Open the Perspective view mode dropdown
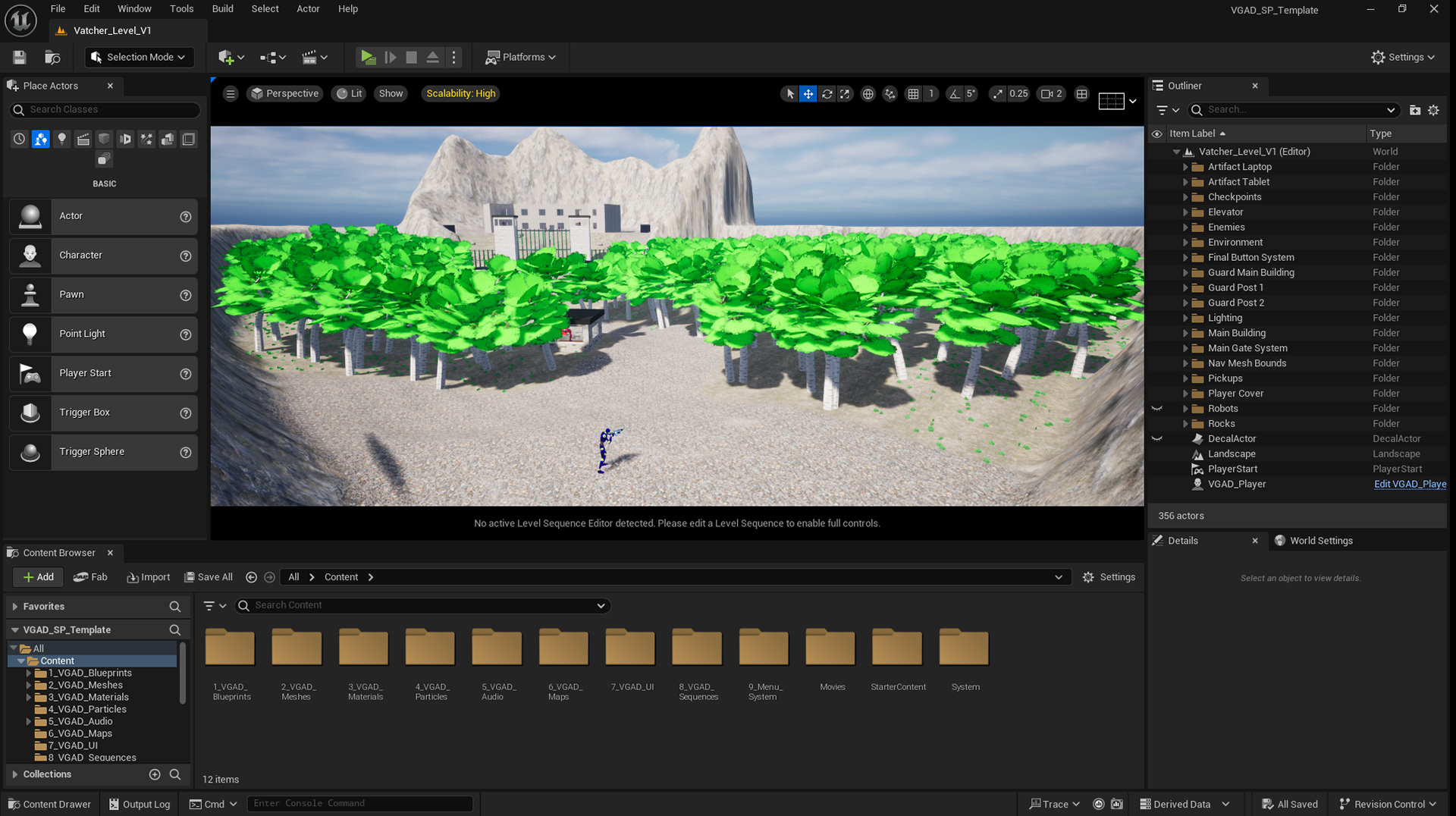The height and width of the screenshot is (816, 1456). [x=284, y=94]
